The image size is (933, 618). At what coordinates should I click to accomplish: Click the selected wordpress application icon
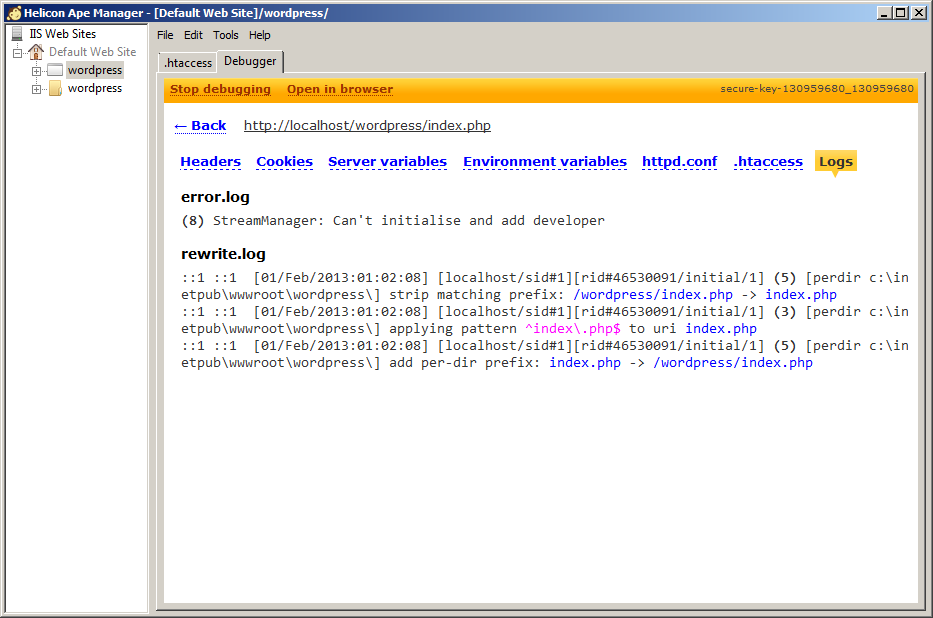[x=55, y=71]
